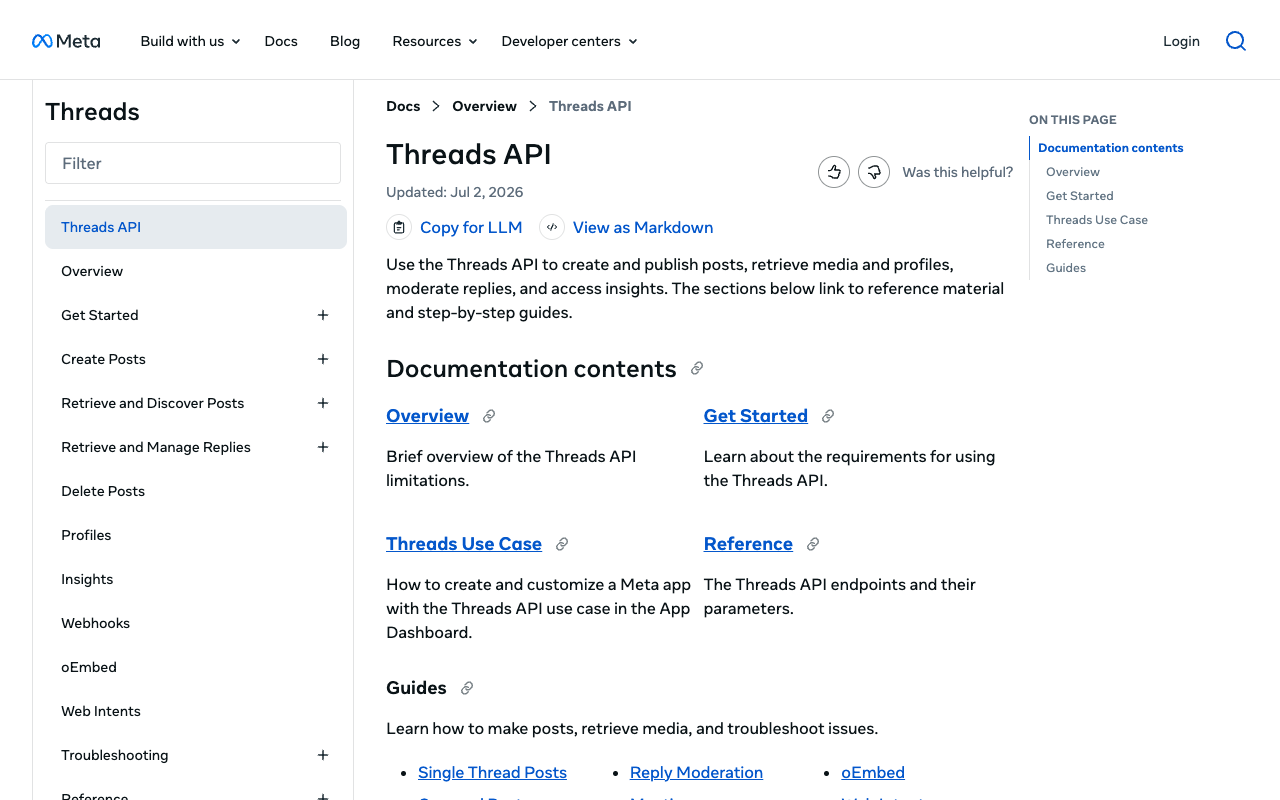Click the thumbs down not helpful icon
The height and width of the screenshot is (800, 1280).
point(874,172)
